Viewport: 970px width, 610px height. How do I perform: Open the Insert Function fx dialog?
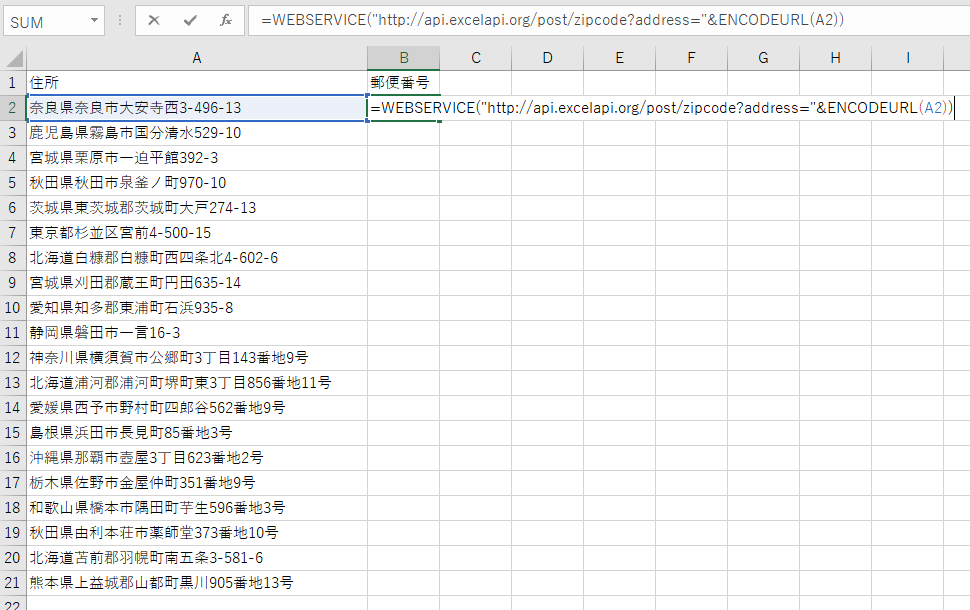(x=226, y=20)
